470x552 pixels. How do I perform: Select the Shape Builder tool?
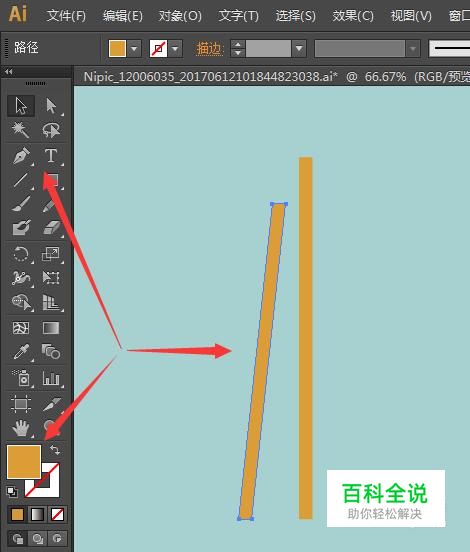pyautogui.click(x=21, y=302)
